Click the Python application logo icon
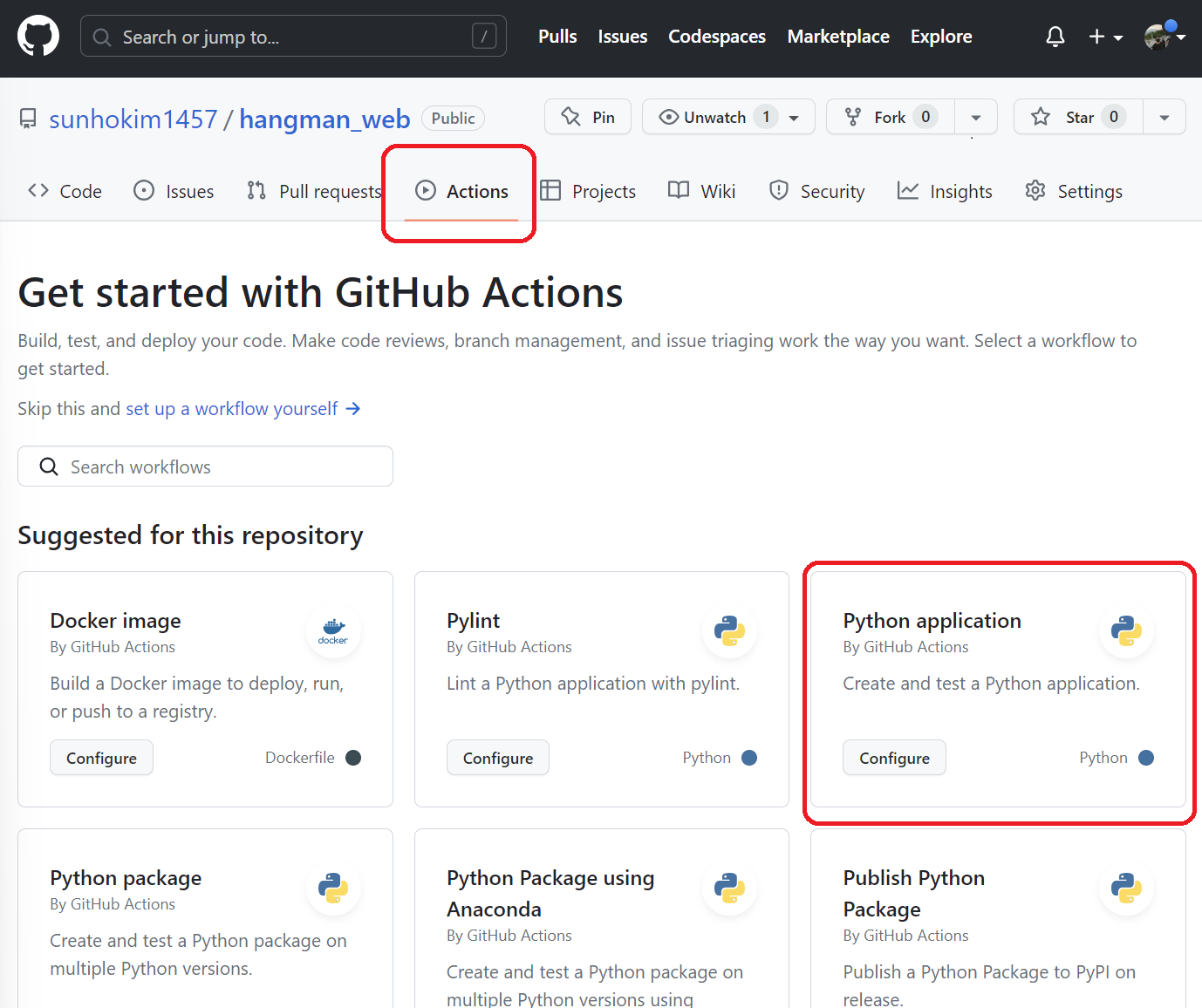This screenshot has height=1008, width=1202. click(x=1126, y=630)
